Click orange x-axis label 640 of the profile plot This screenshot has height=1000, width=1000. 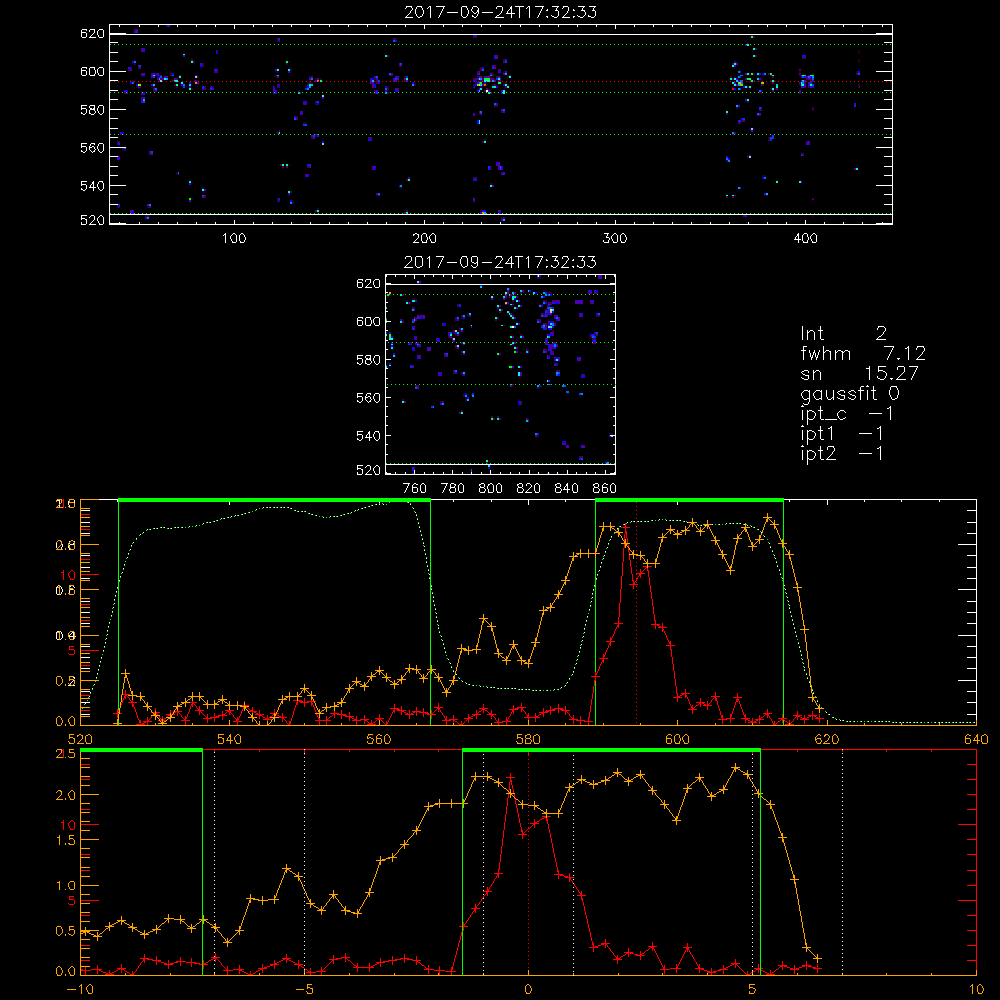(976, 739)
